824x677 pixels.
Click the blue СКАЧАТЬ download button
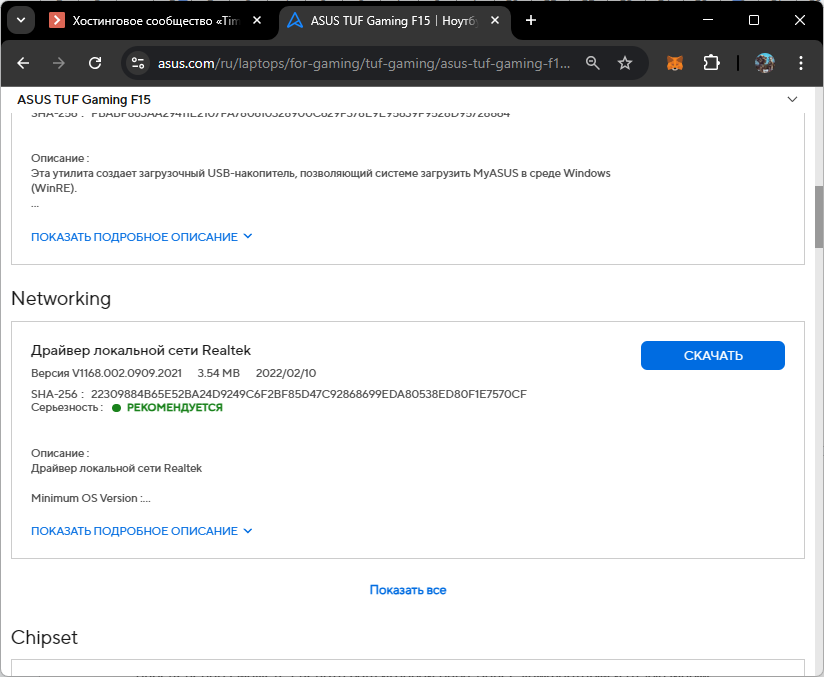712,355
